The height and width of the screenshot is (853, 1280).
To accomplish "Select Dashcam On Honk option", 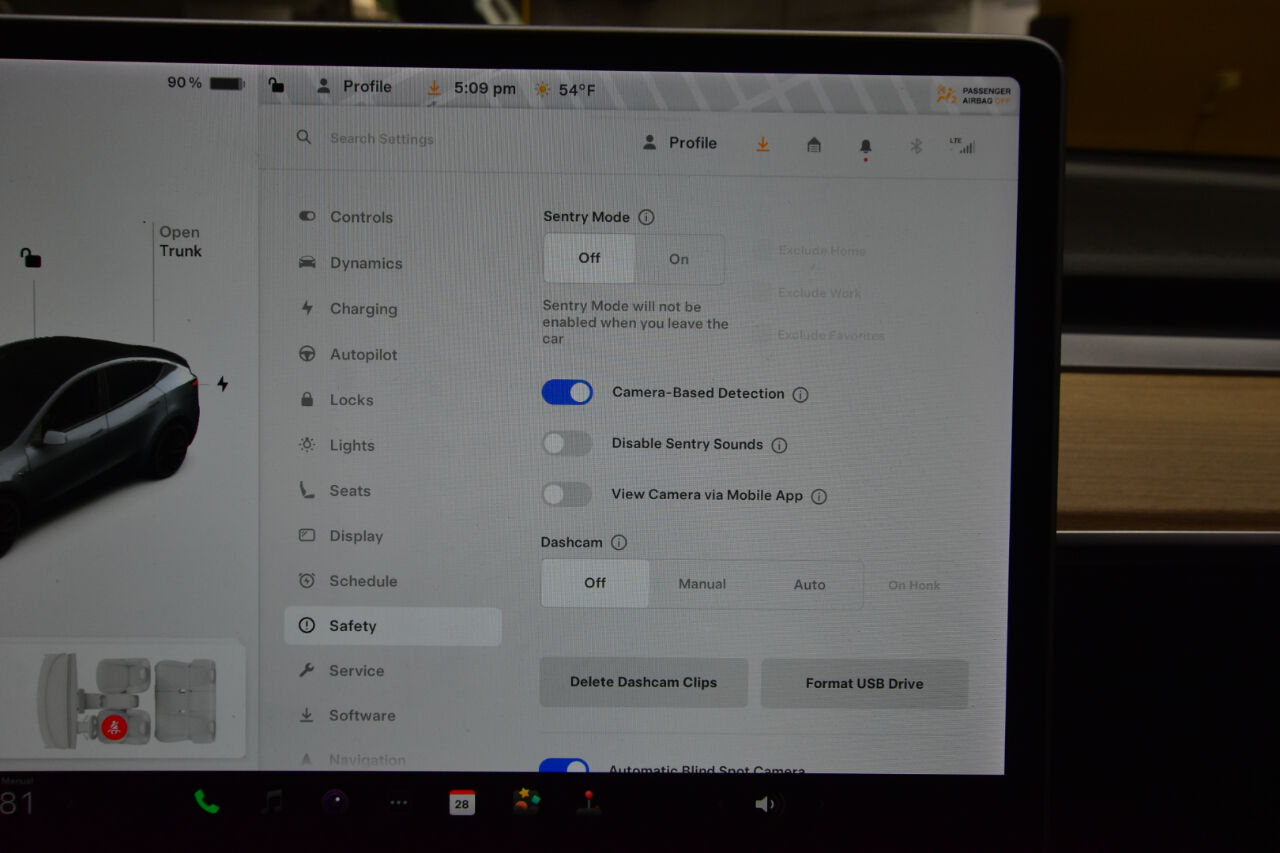I will tap(914, 586).
